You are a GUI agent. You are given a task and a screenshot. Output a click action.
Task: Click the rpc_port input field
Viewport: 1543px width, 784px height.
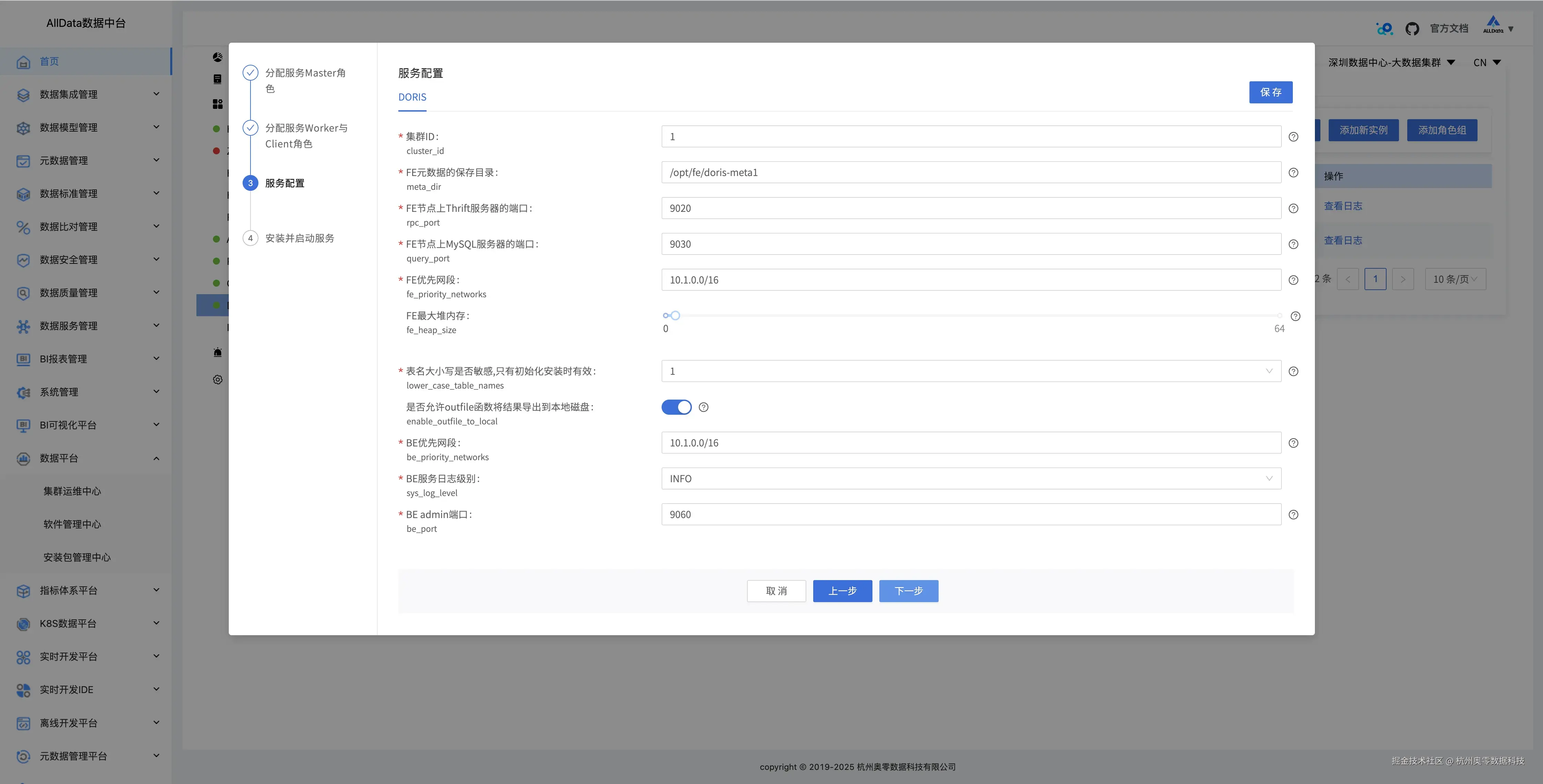[x=970, y=208]
